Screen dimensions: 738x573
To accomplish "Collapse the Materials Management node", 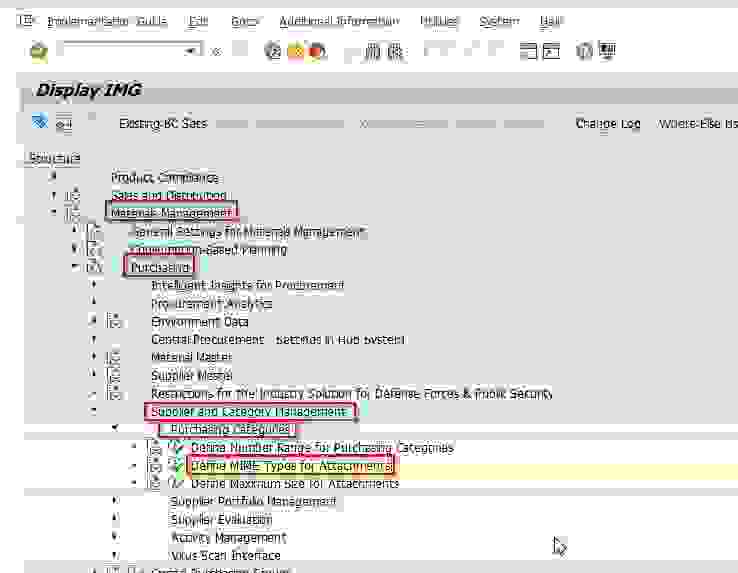I will point(53,213).
